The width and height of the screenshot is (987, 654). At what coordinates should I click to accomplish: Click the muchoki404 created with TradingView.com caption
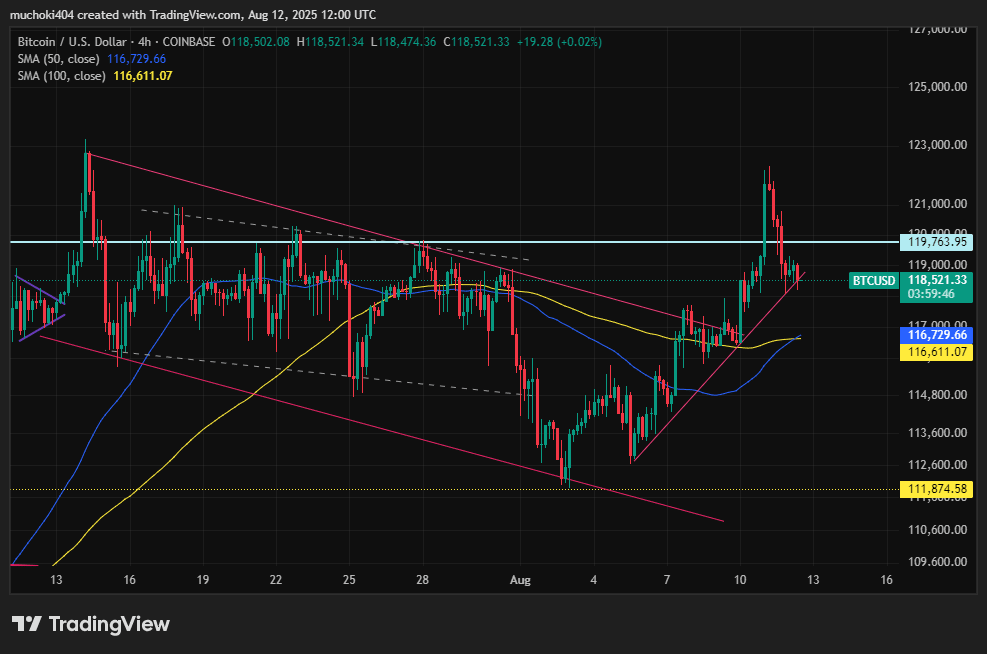click(x=193, y=14)
